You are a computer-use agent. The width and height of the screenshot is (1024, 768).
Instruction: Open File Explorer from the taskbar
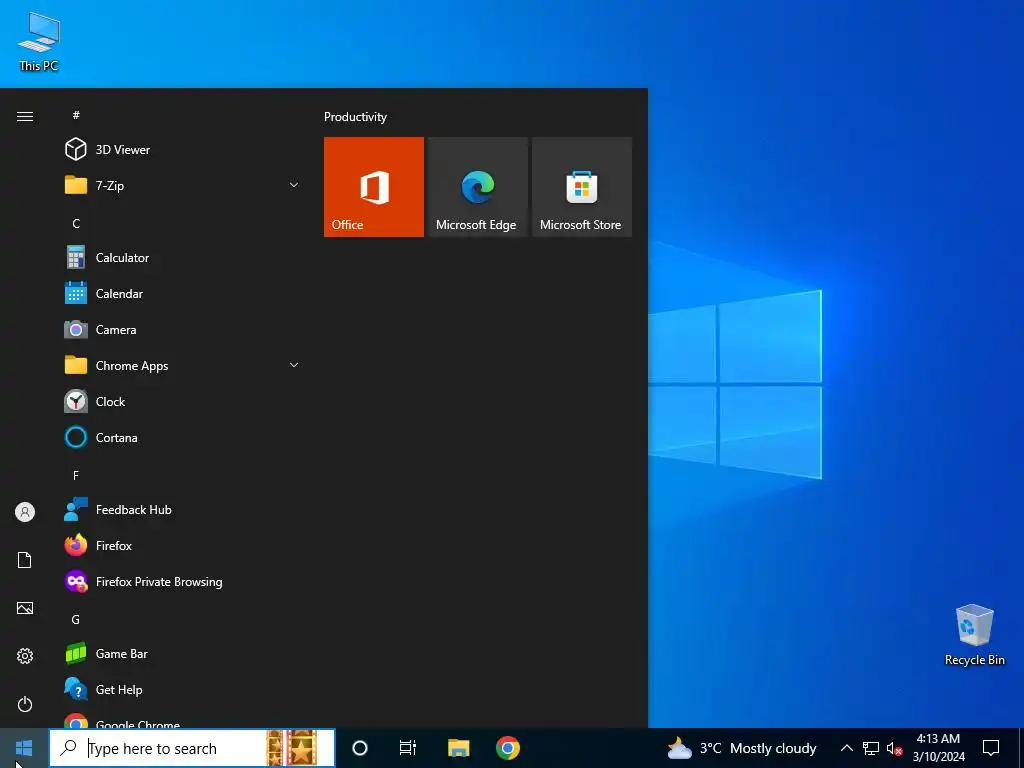[458, 748]
